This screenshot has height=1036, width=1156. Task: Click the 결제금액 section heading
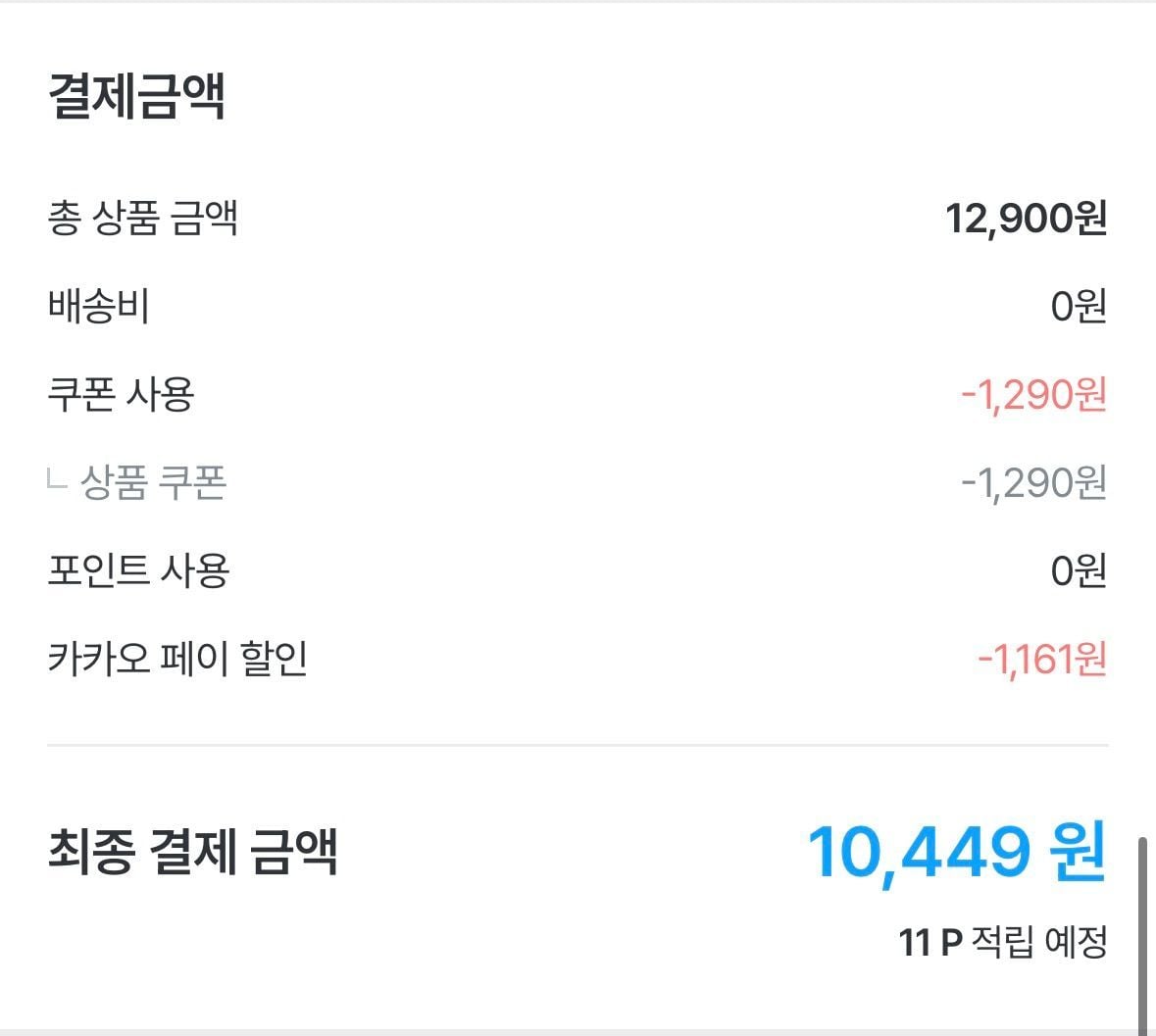tap(137, 97)
